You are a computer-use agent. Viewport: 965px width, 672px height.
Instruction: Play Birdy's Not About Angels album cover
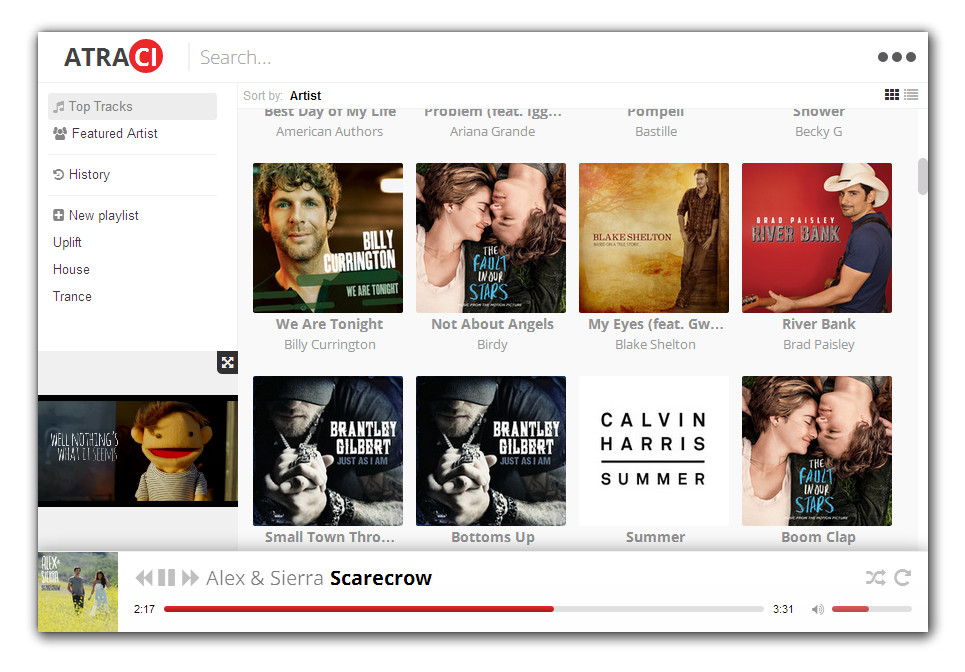[491, 238]
